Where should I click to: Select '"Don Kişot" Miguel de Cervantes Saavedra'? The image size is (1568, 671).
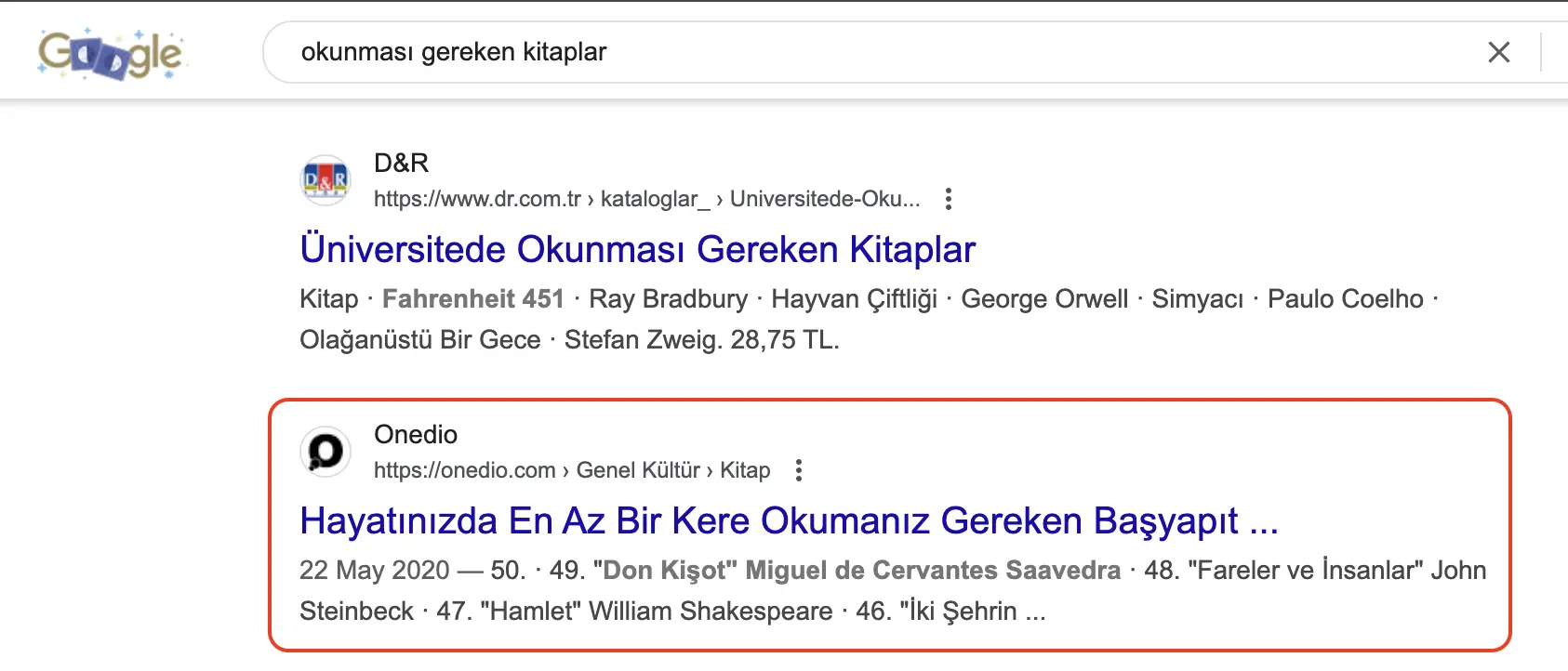857,570
